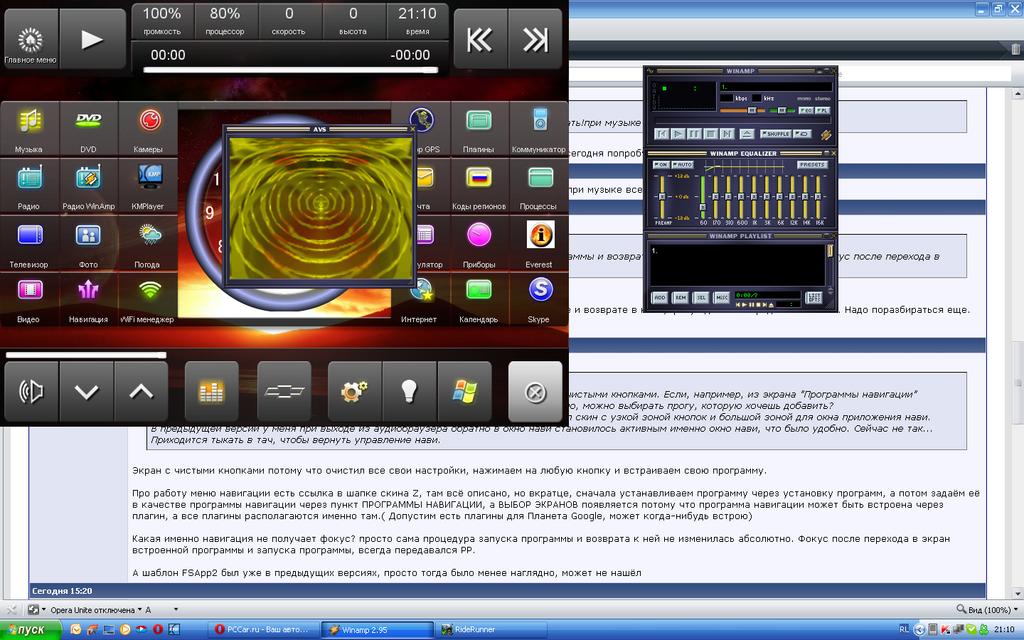The width and height of the screenshot is (1024, 640).
Task: Toggle the equalizer AUTO button
Action: click(683, 165)
